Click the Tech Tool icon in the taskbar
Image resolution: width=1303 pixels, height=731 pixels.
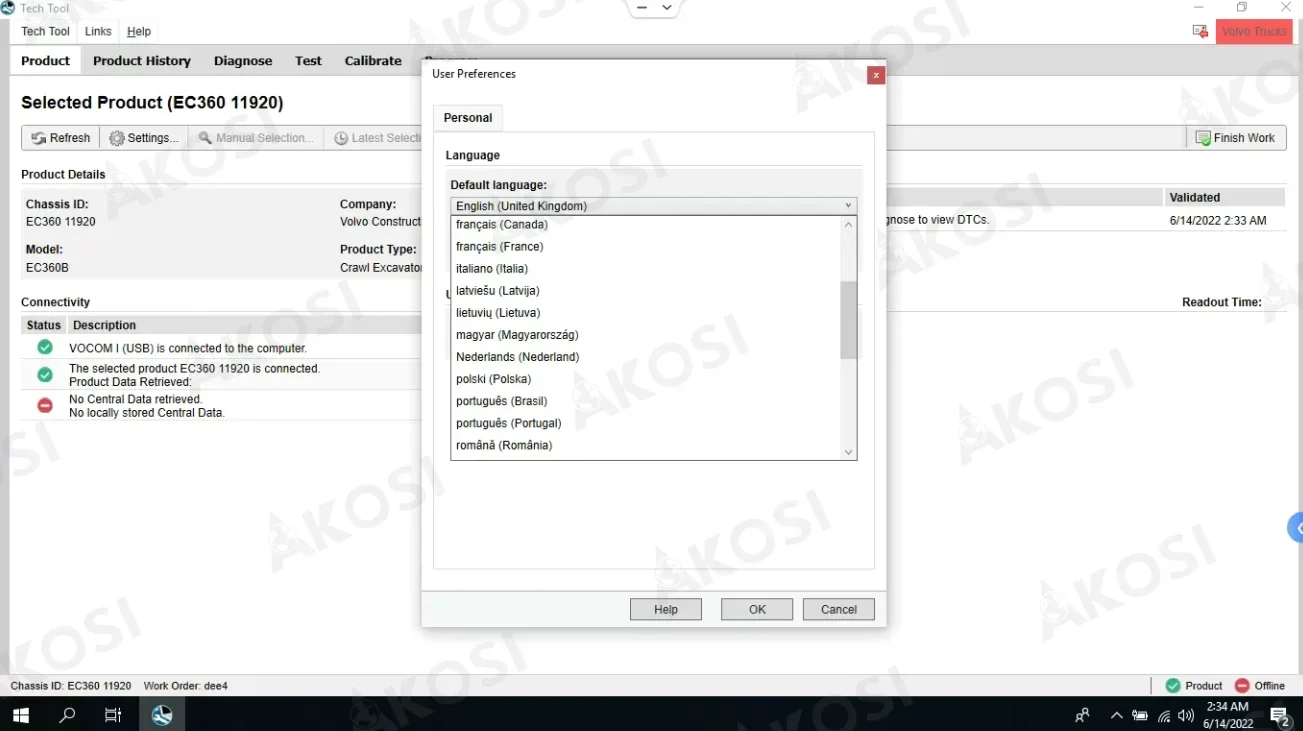pos(162,715)
